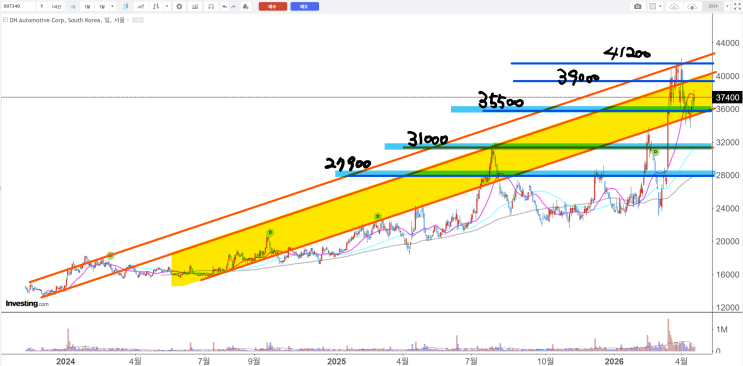
Task: Select the candlestick chart style icon
Action: [126, 6]
